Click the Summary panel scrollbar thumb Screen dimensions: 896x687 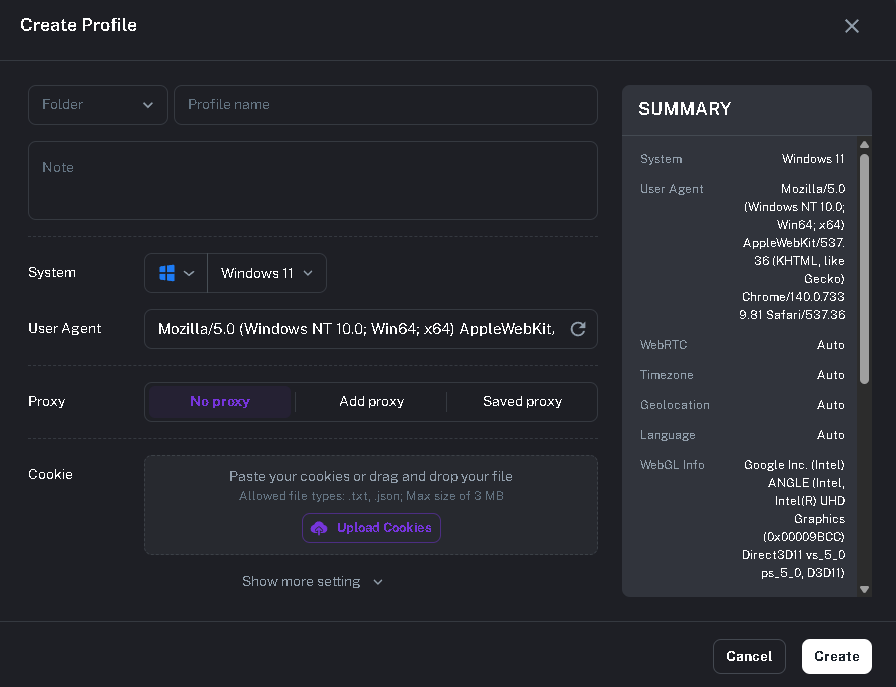coord(864,267)
